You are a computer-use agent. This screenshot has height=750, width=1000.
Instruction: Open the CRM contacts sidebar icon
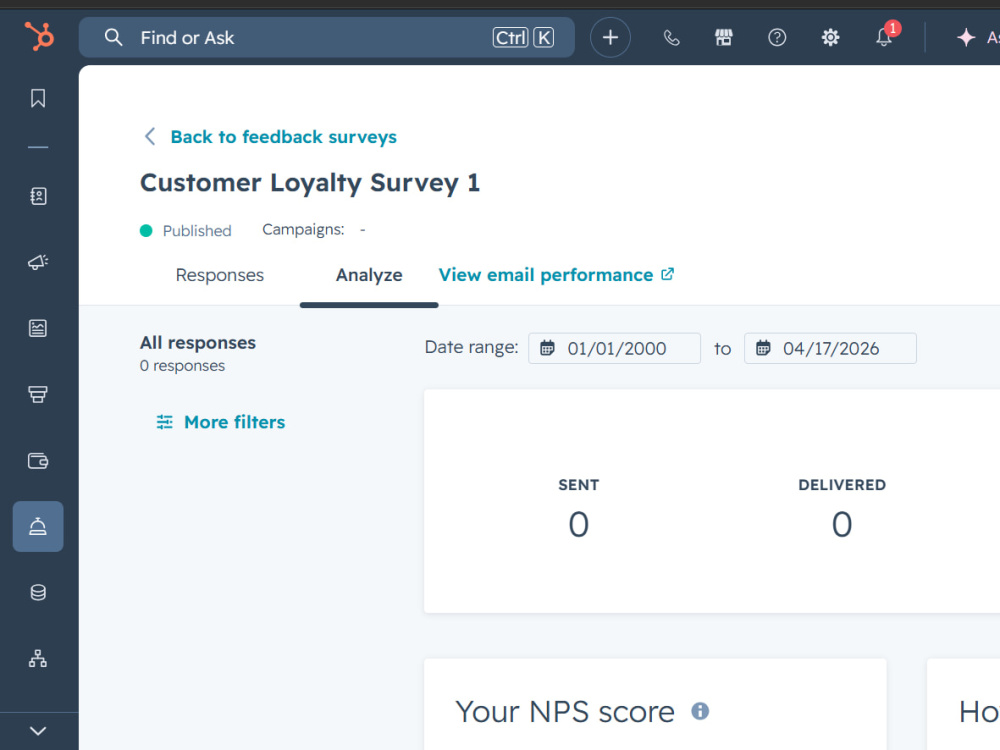click(38, 196)
